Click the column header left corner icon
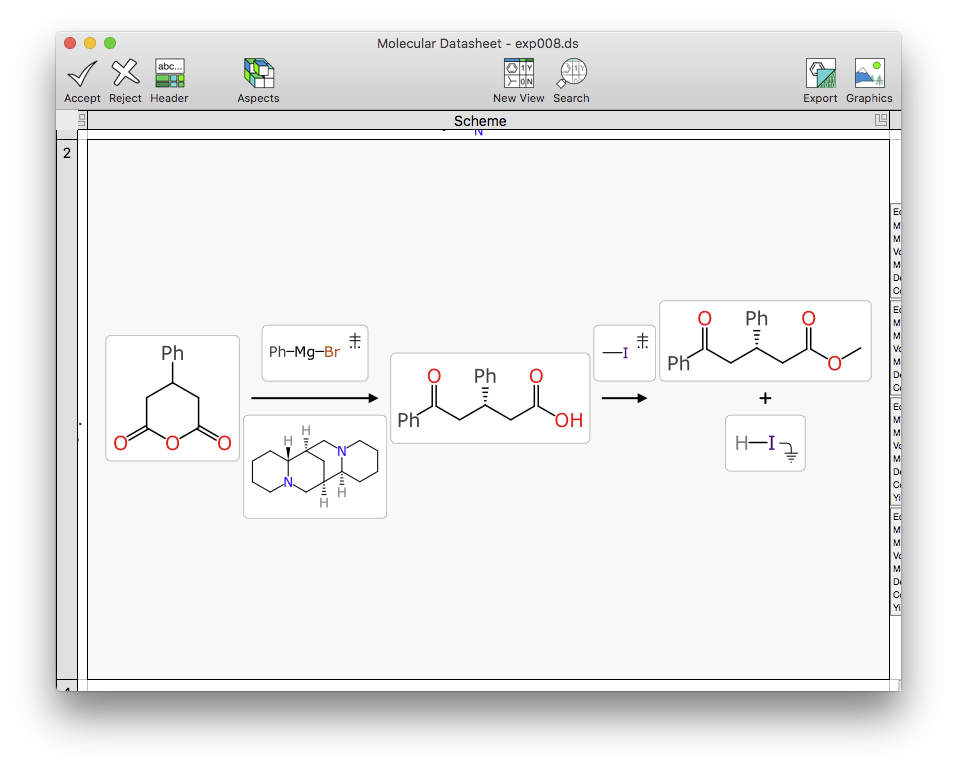Viewport: 957px width, 771px height. coord(82,120)
